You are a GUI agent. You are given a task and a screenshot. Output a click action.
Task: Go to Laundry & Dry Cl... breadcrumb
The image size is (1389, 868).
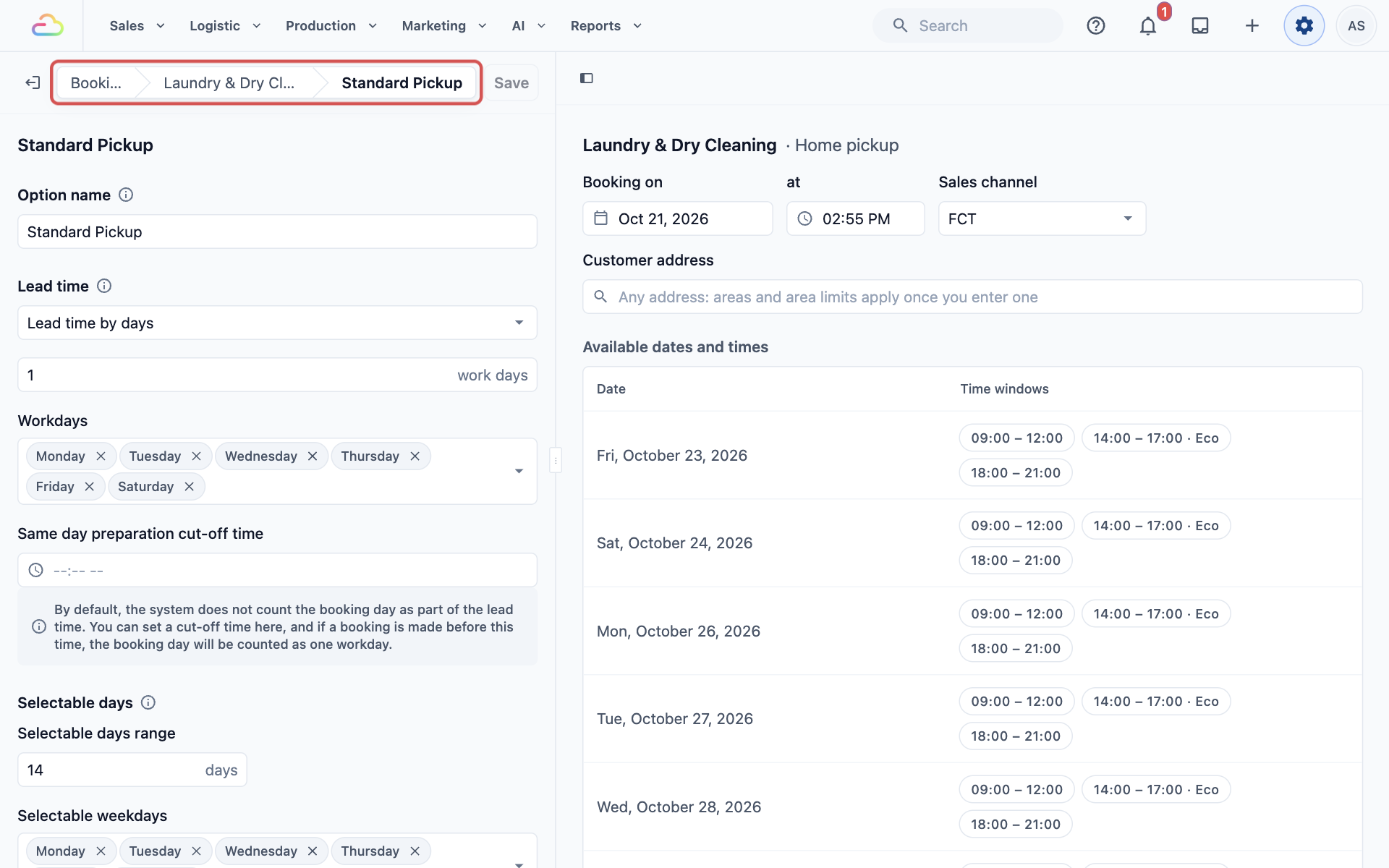click(x=229, y=82)
